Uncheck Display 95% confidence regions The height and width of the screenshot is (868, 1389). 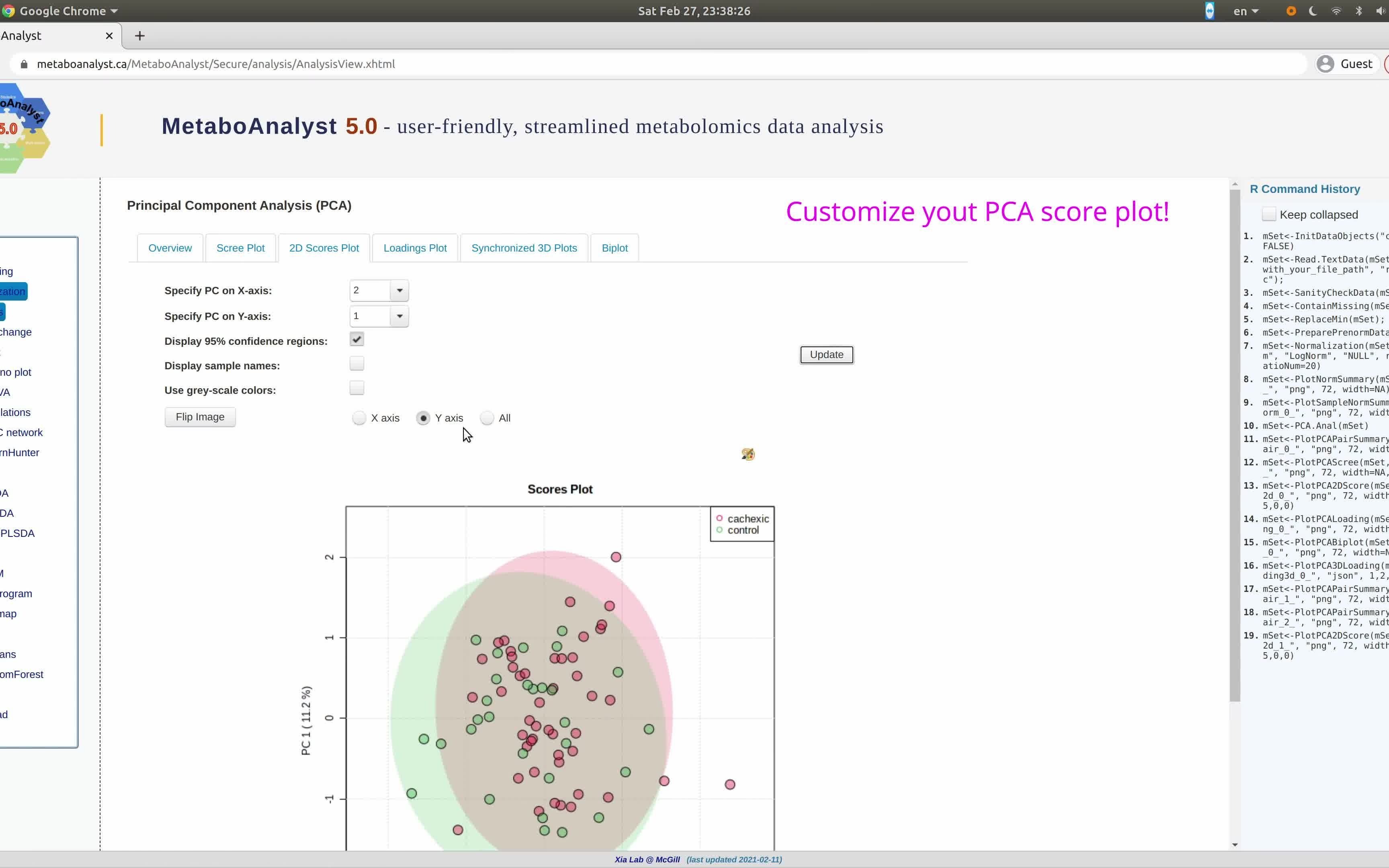point(356,339)
